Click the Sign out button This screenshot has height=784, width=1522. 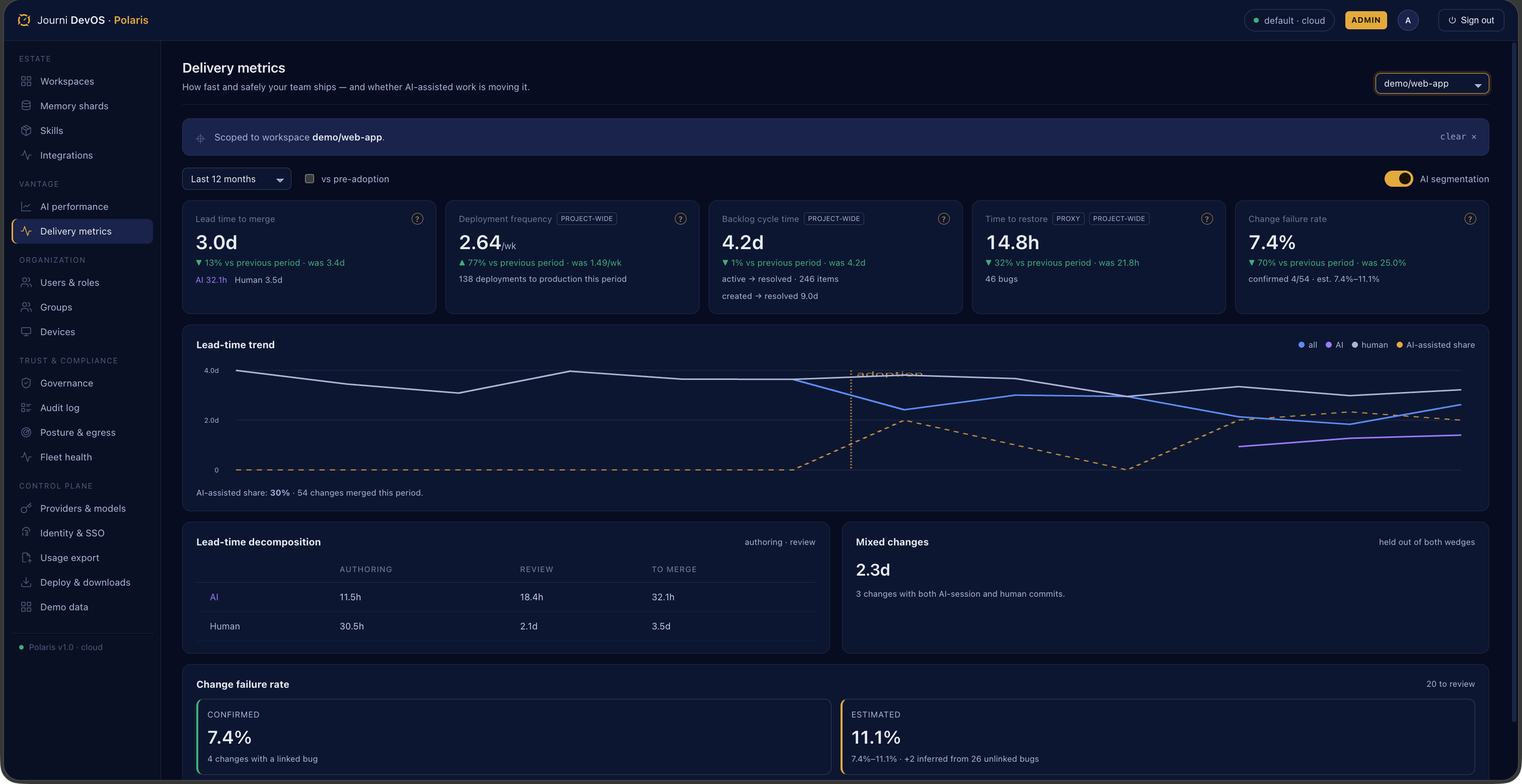pyautogui.click(x=1470, y=20)
